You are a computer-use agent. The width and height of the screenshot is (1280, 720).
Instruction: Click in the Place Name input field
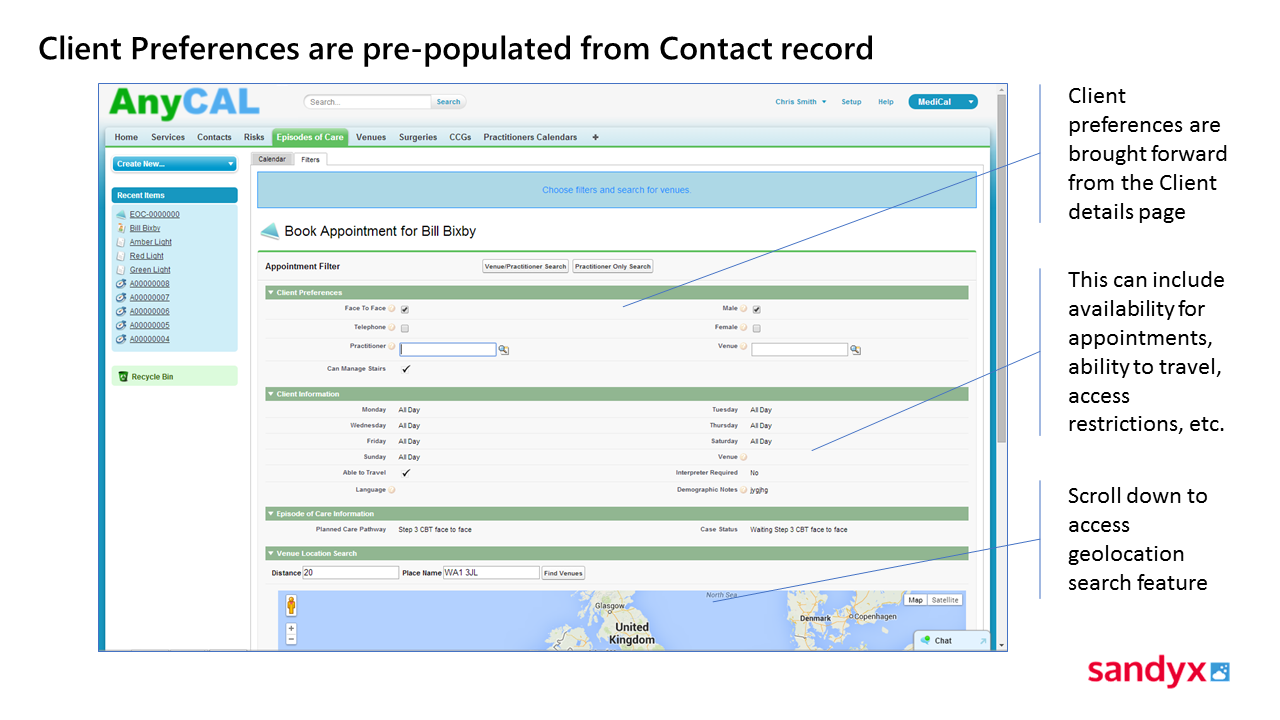tap(491, 573)
